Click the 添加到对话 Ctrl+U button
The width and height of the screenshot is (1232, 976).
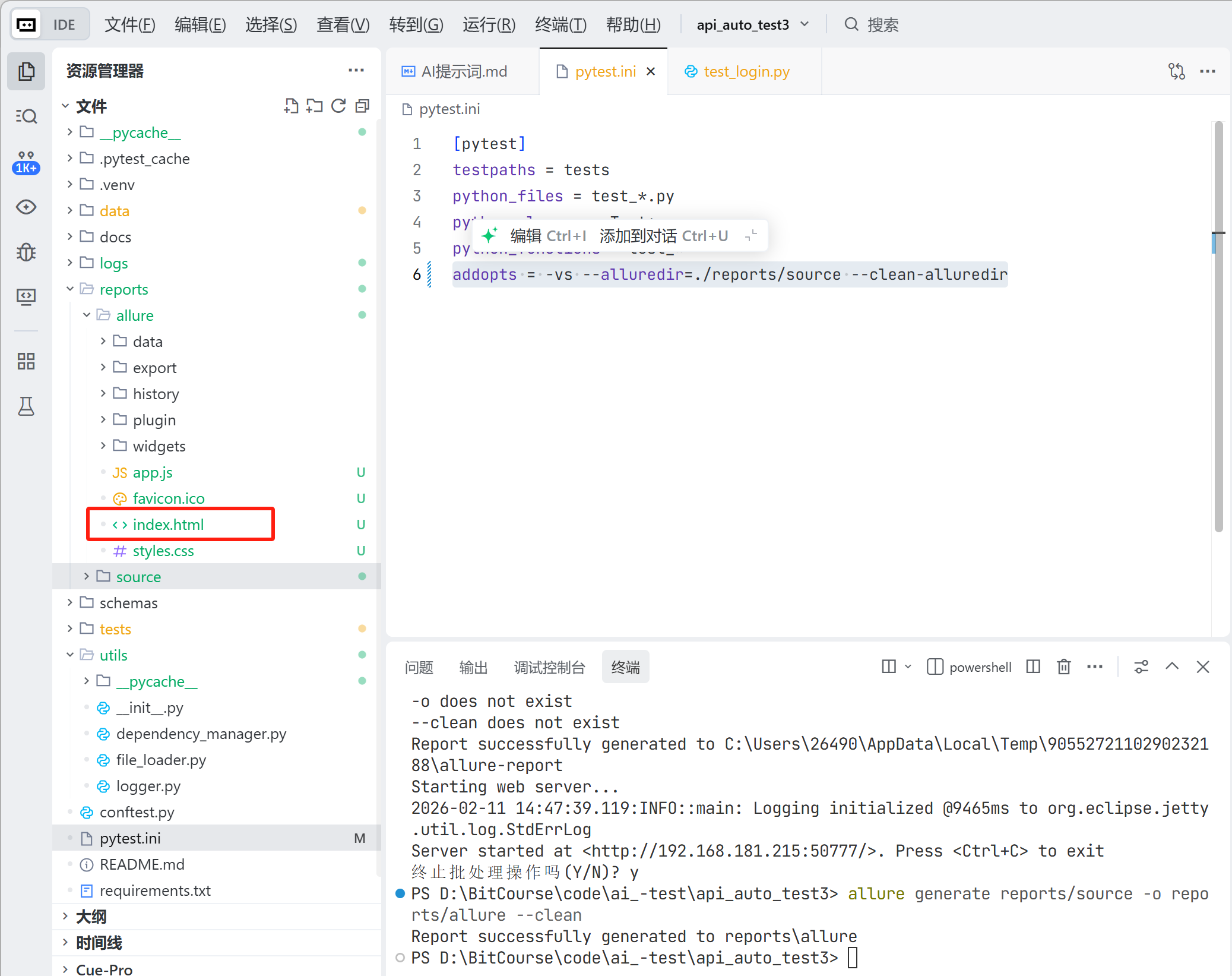663,236
